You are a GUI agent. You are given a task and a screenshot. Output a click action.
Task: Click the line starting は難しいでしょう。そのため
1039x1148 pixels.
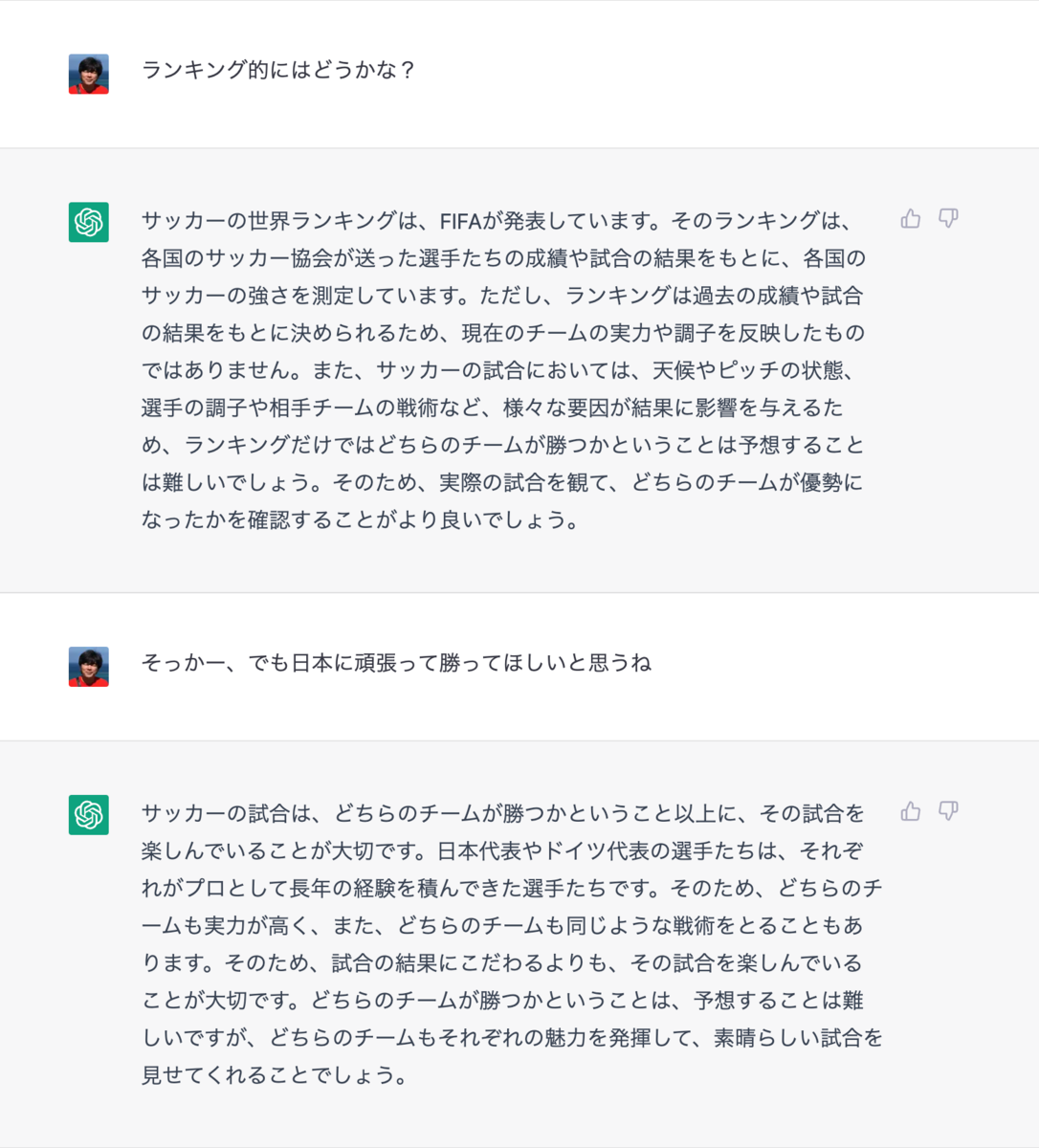[502, 482]
